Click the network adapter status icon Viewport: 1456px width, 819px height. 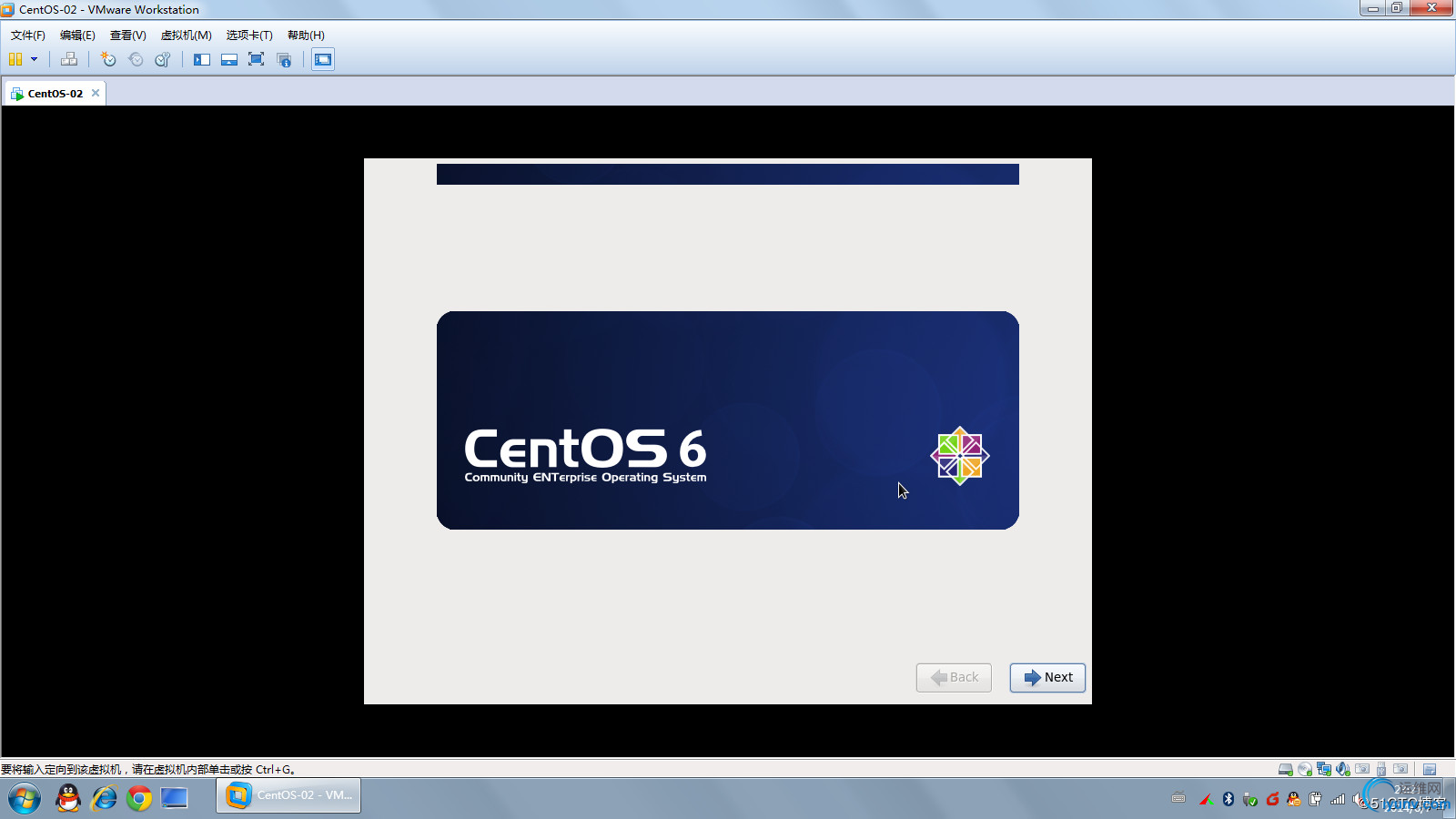tap(1324, 770)
